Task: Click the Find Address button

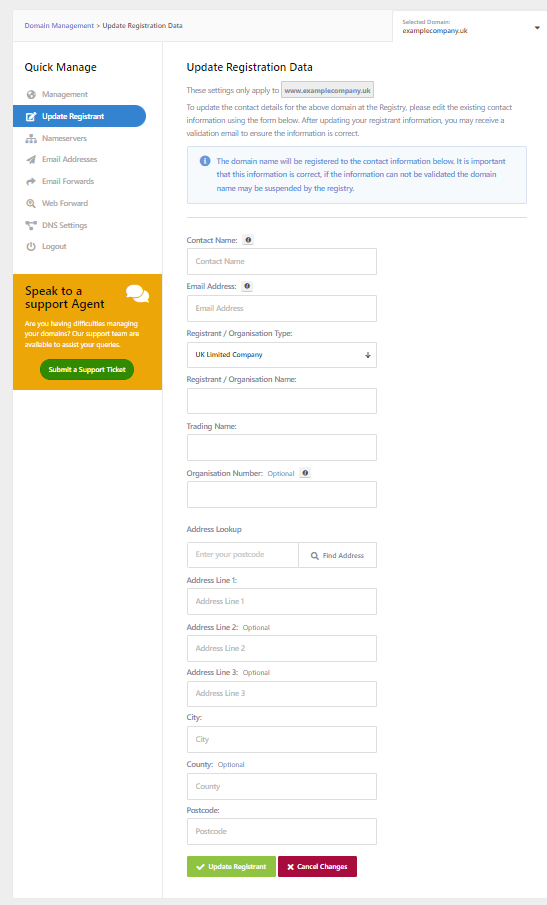Action: 338,555
